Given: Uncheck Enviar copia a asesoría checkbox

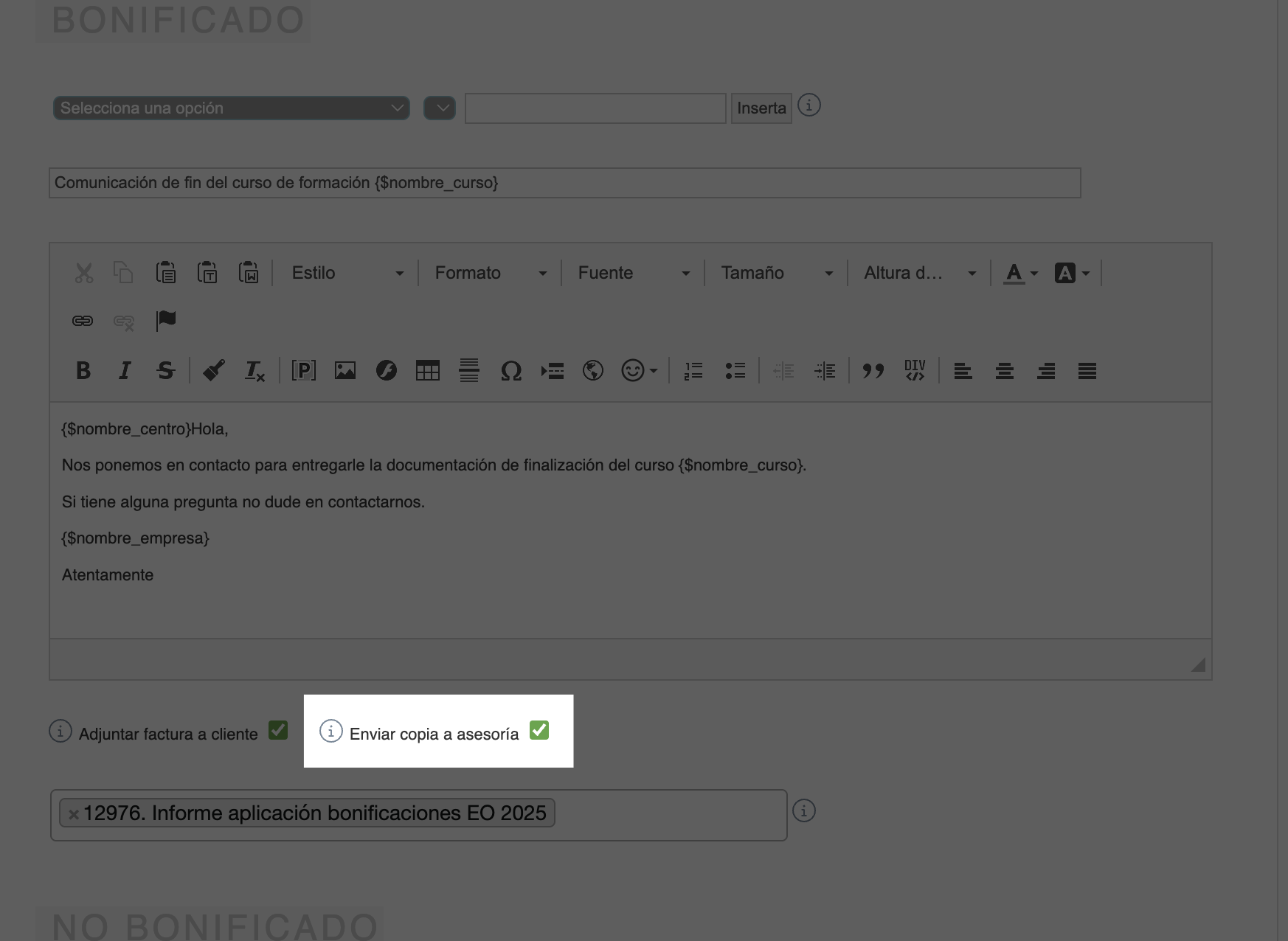Looking at the screenshot, I should click(539, 730).
